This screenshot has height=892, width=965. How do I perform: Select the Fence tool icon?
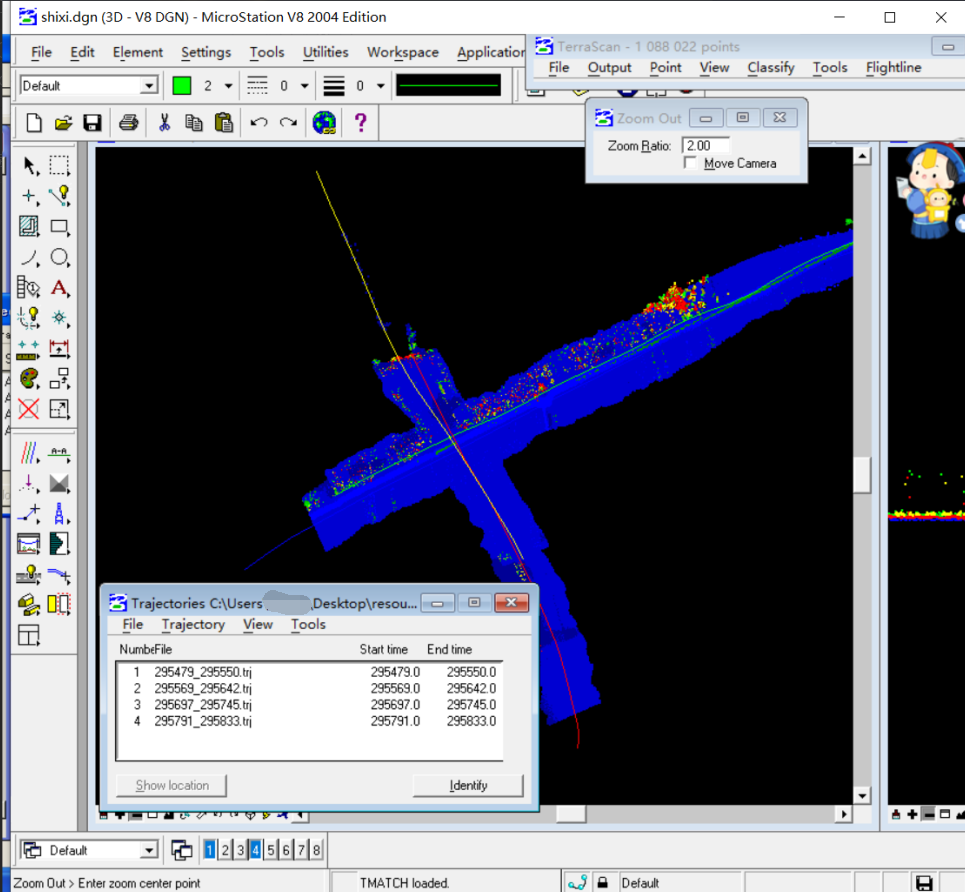click(60, 166)
